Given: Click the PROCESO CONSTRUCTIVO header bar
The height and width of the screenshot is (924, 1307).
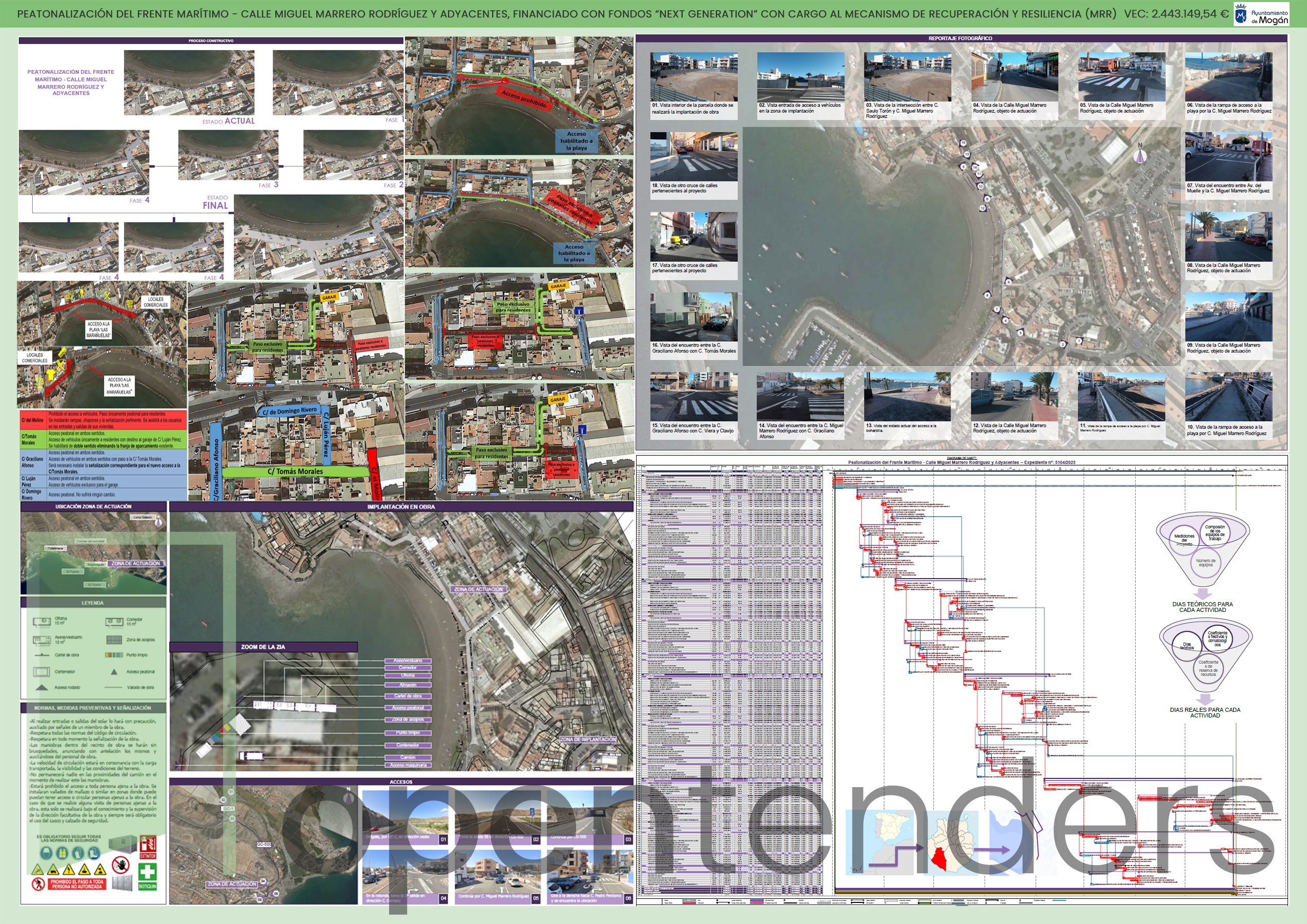Looking at the screenshot, I should 211,40.
